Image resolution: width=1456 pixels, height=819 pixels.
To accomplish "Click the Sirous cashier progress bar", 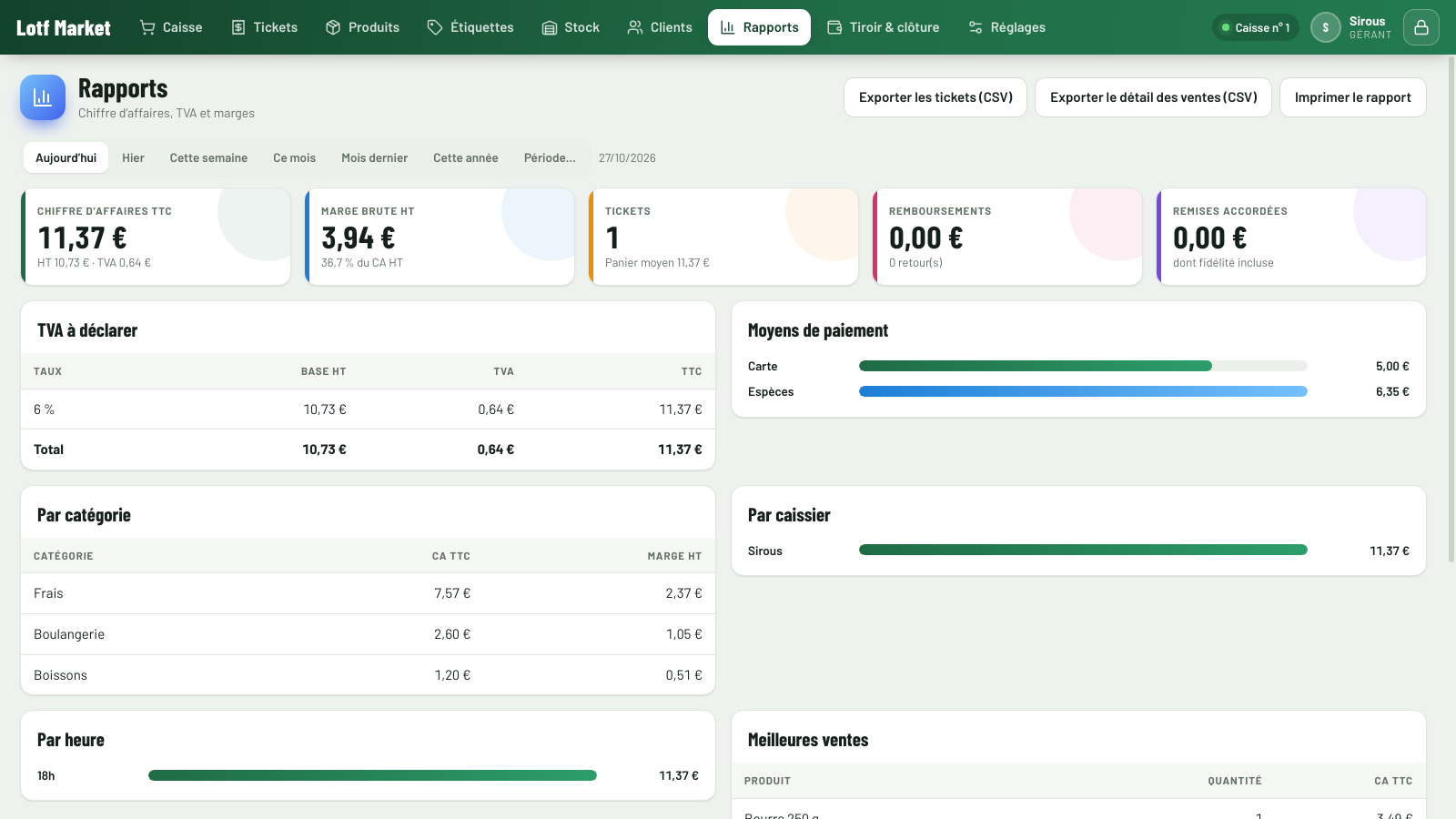I will pos(1083,550).
